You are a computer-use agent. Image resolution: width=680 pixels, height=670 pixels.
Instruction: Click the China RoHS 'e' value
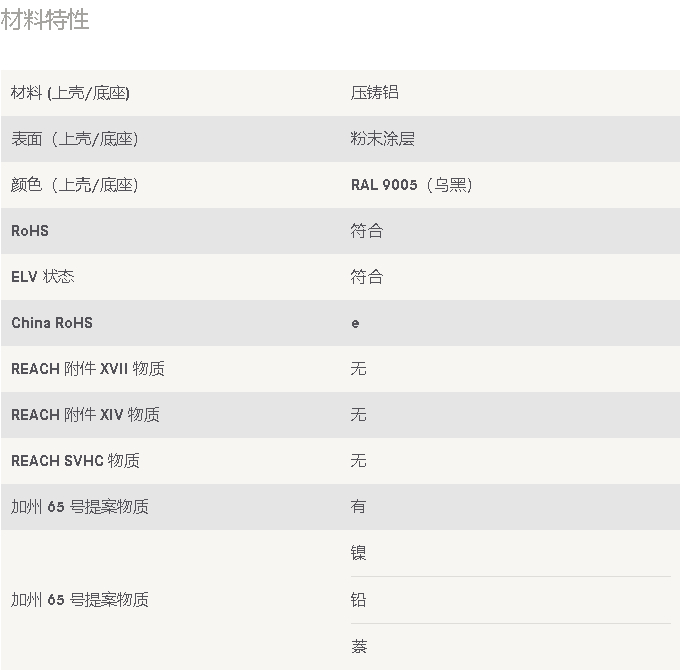(x=355, y=323)
